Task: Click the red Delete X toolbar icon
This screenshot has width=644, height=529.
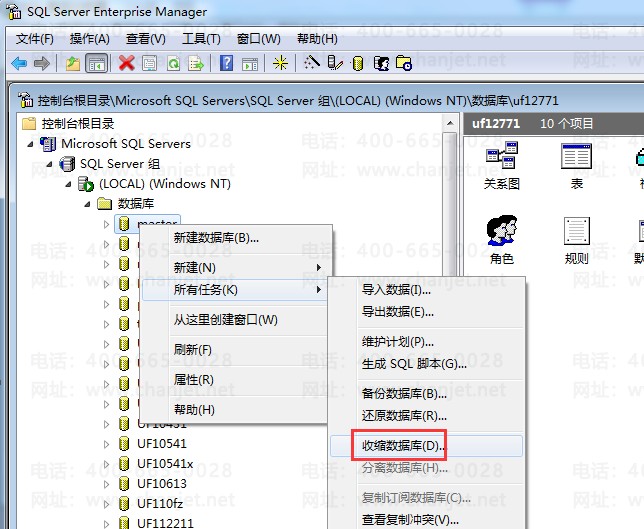Action: [126, 63]
